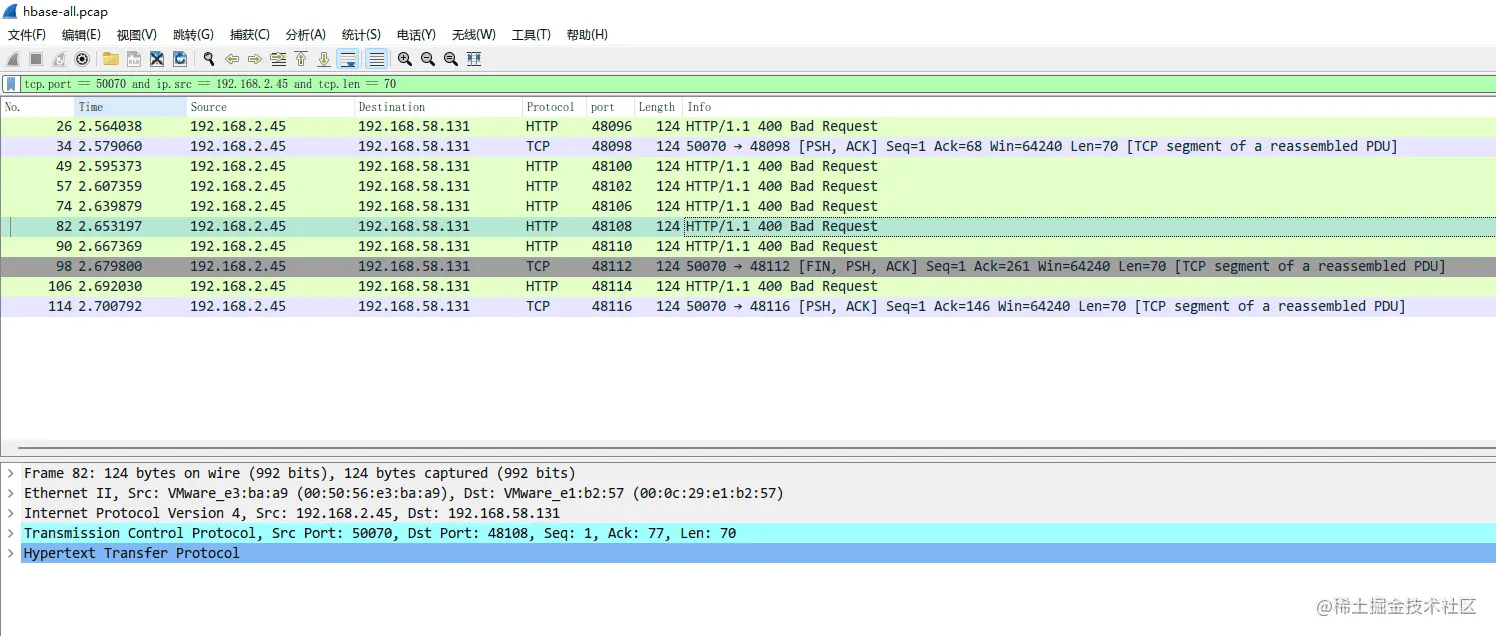Open the 文件(F) menu
Screen dimensions: 1496x636
27,35
